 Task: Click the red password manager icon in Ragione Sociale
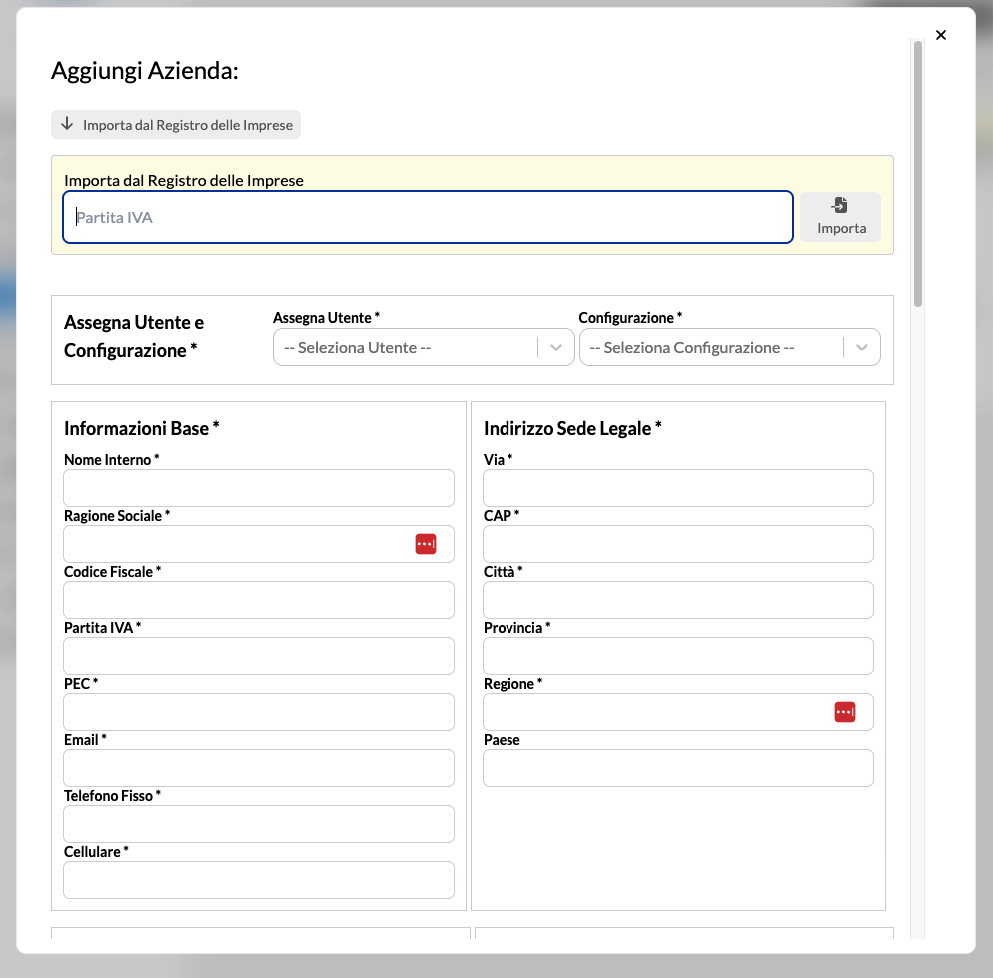pos(426,544)
